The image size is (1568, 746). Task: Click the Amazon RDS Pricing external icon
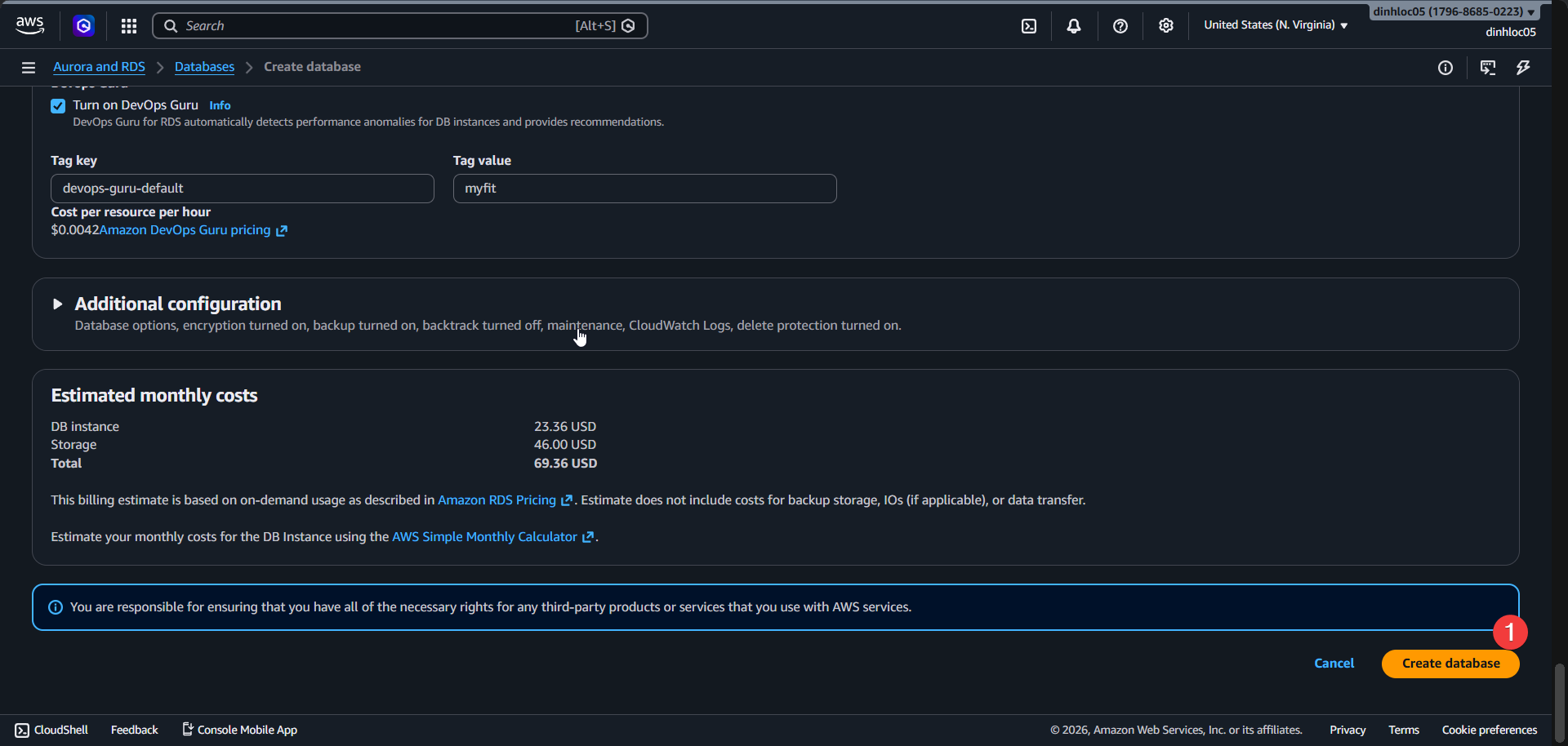click(567, 500)
